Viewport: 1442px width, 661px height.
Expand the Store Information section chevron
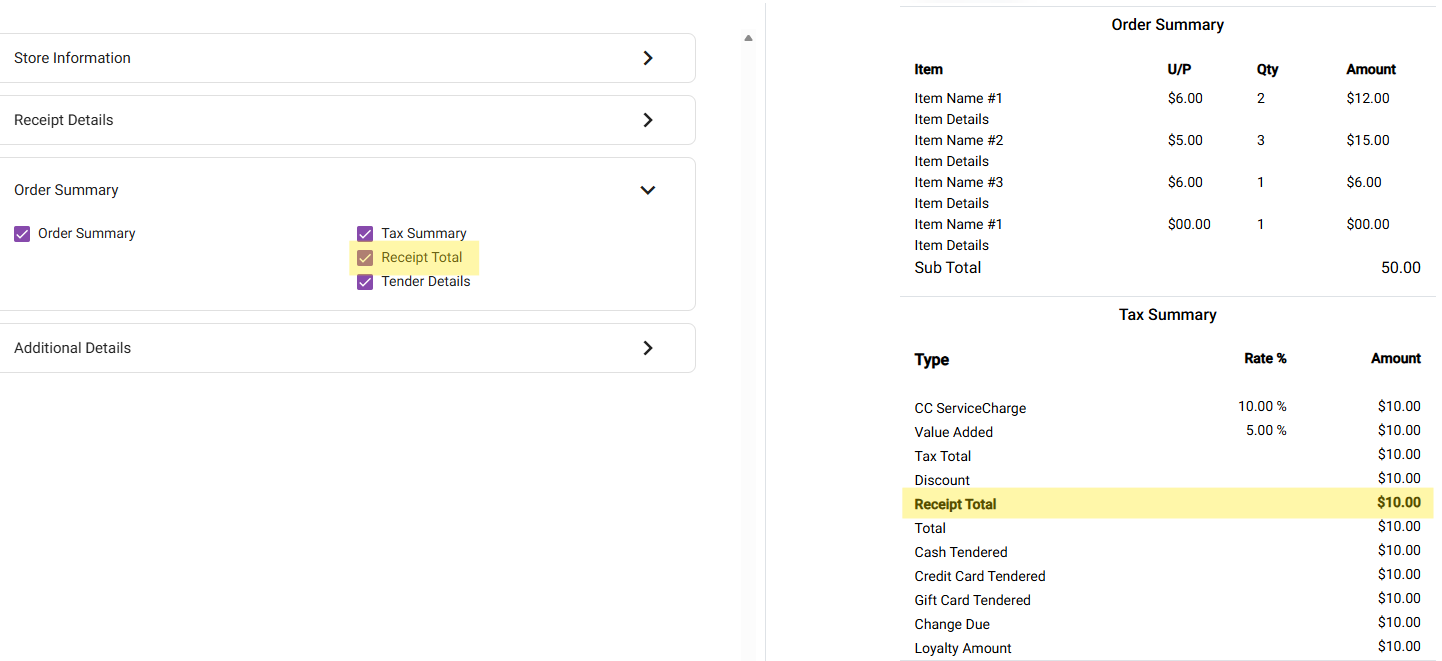pyautogui.click(x=648, y=58)
